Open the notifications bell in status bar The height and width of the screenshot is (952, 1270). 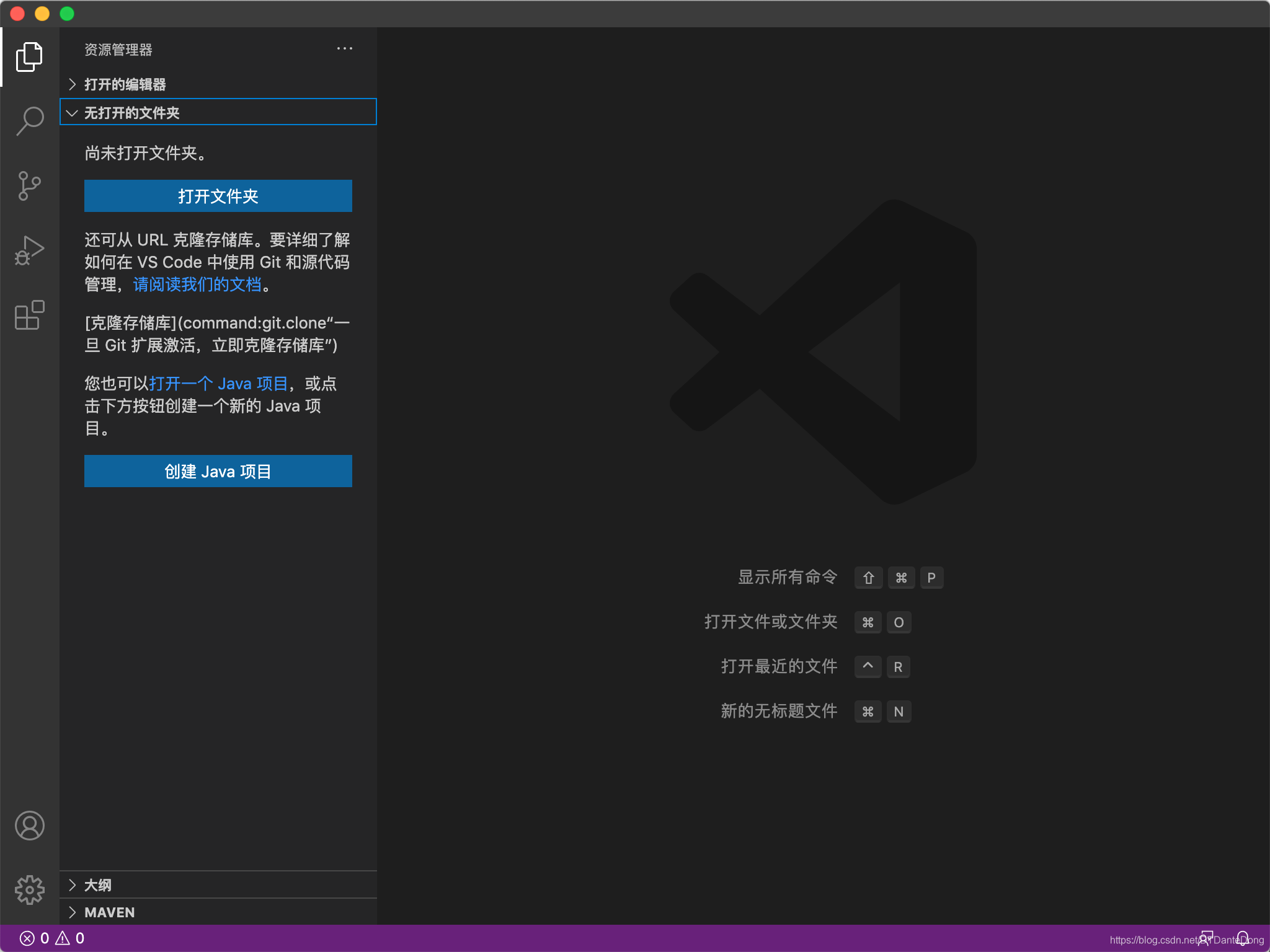coord(1243,938)
